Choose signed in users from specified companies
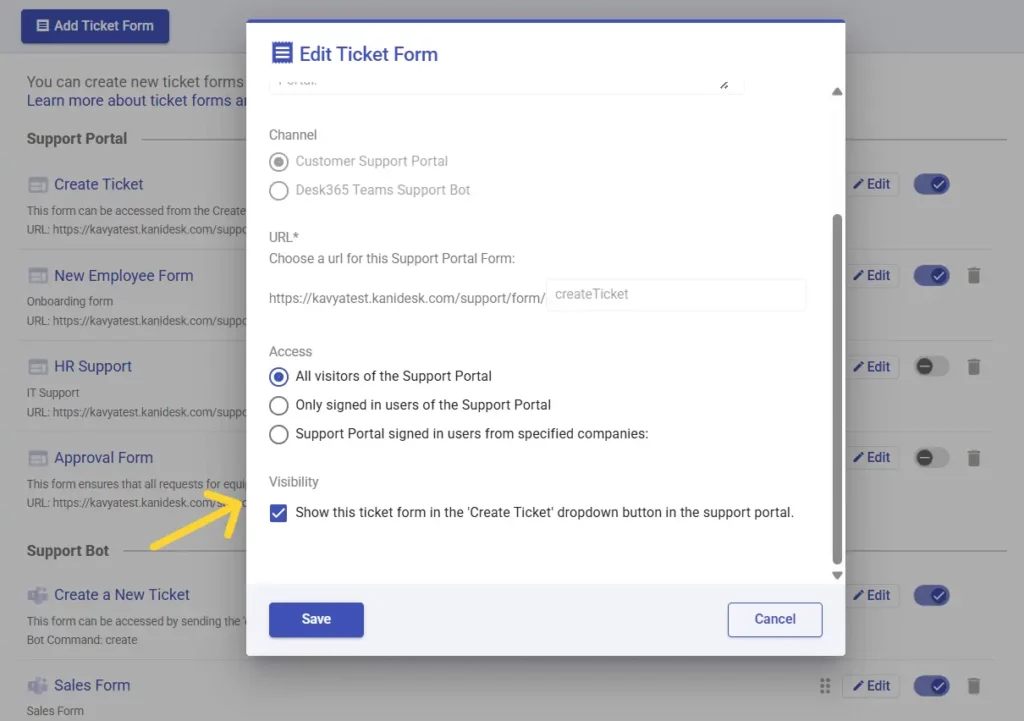The height and width of the screenshot is (721, 1024). point(279,434)
